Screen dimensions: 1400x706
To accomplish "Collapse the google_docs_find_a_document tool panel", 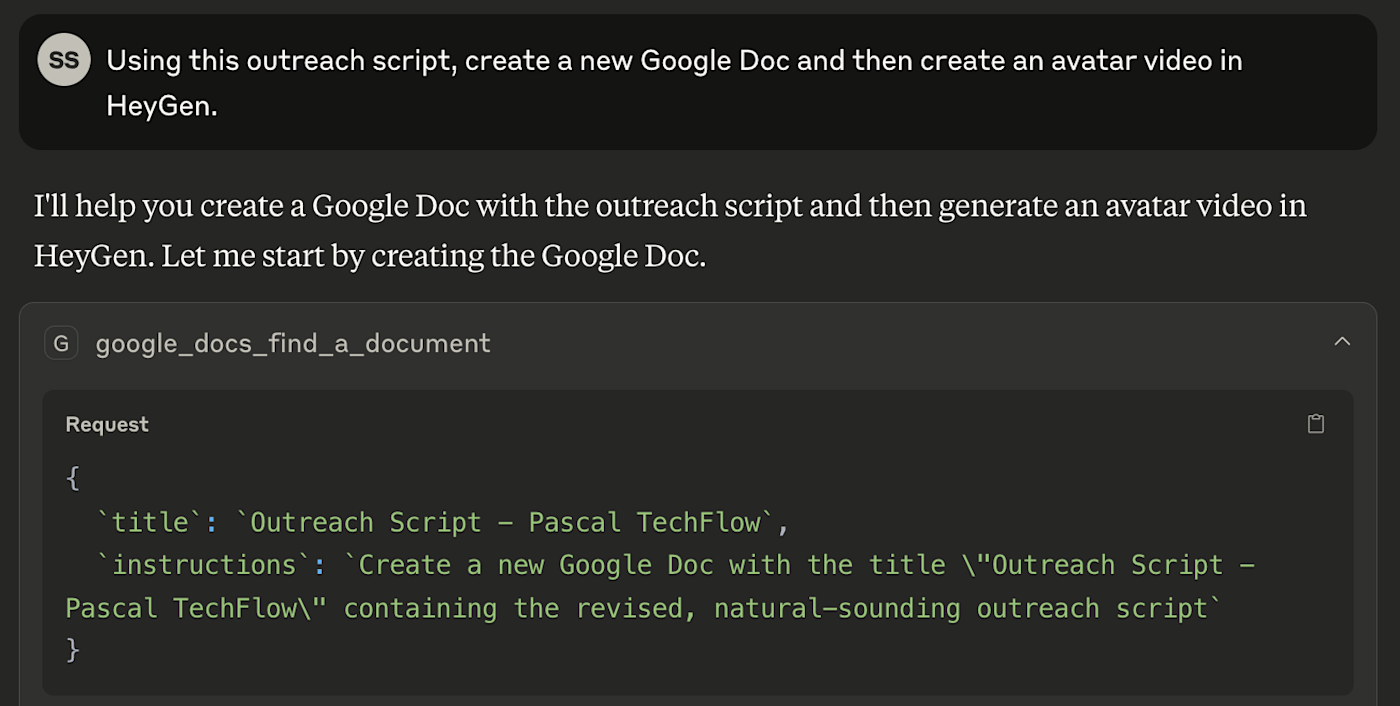I will coord(1342,342).
